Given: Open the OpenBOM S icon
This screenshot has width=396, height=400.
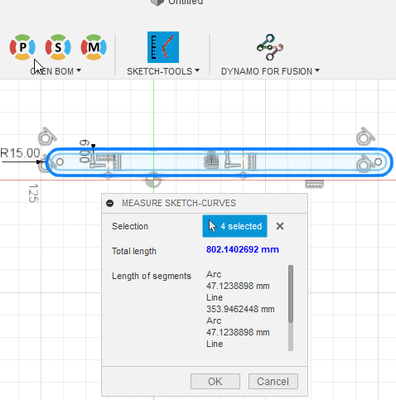Looking at the screenshot, I should coord(58,47).
